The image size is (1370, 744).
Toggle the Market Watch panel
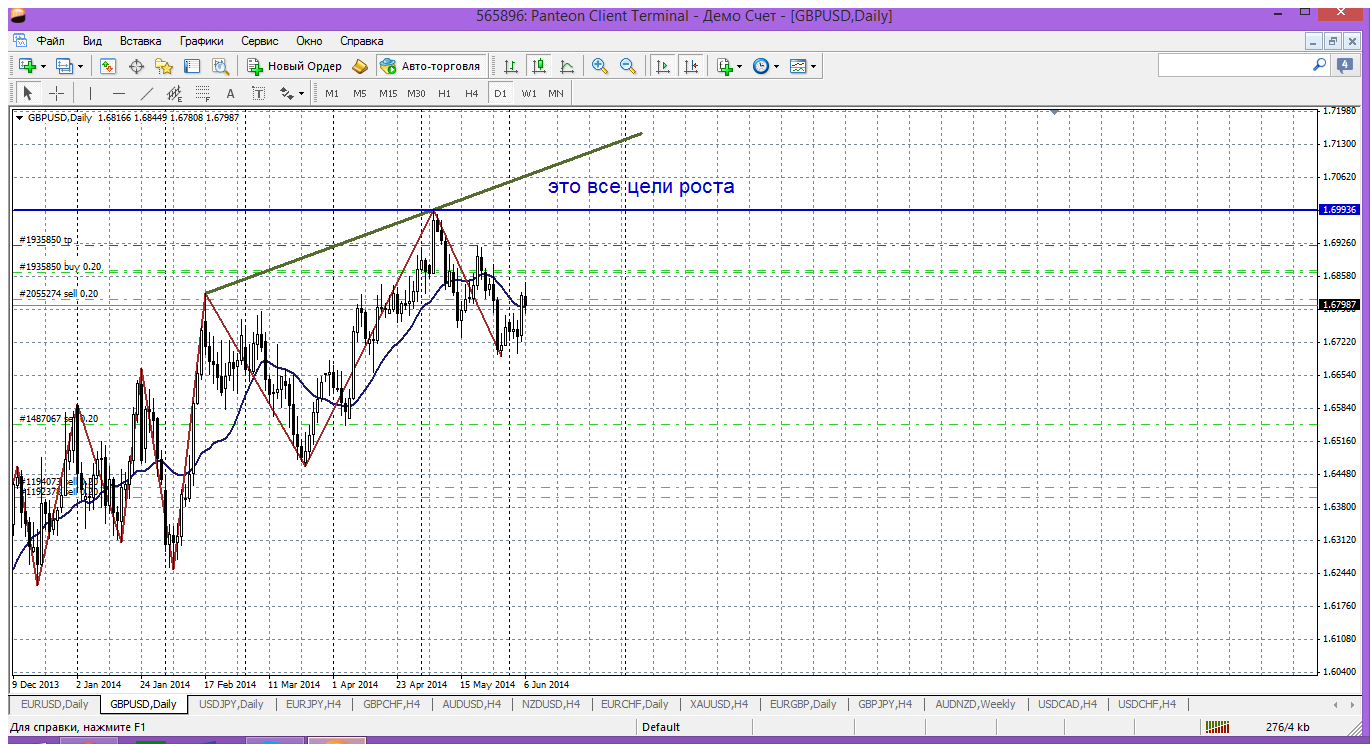tap(108, 66)
